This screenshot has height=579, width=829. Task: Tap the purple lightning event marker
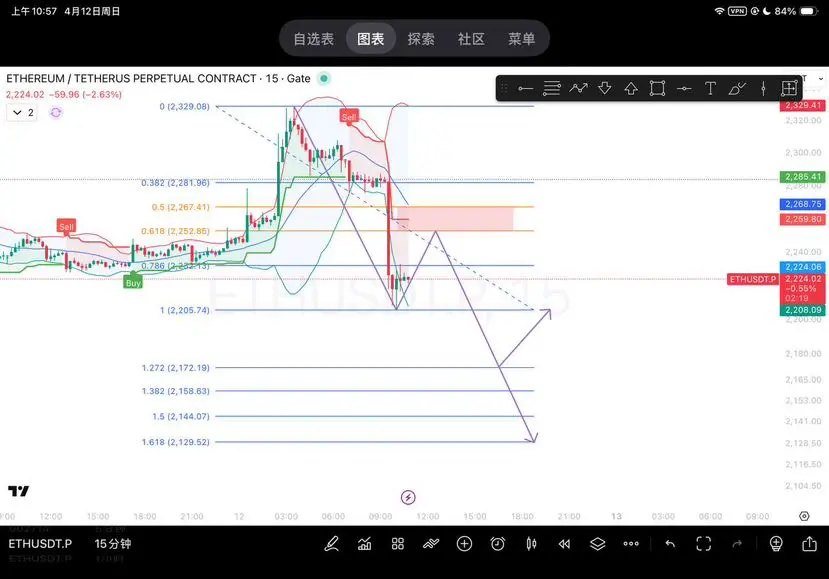click(x=408, y=497)
